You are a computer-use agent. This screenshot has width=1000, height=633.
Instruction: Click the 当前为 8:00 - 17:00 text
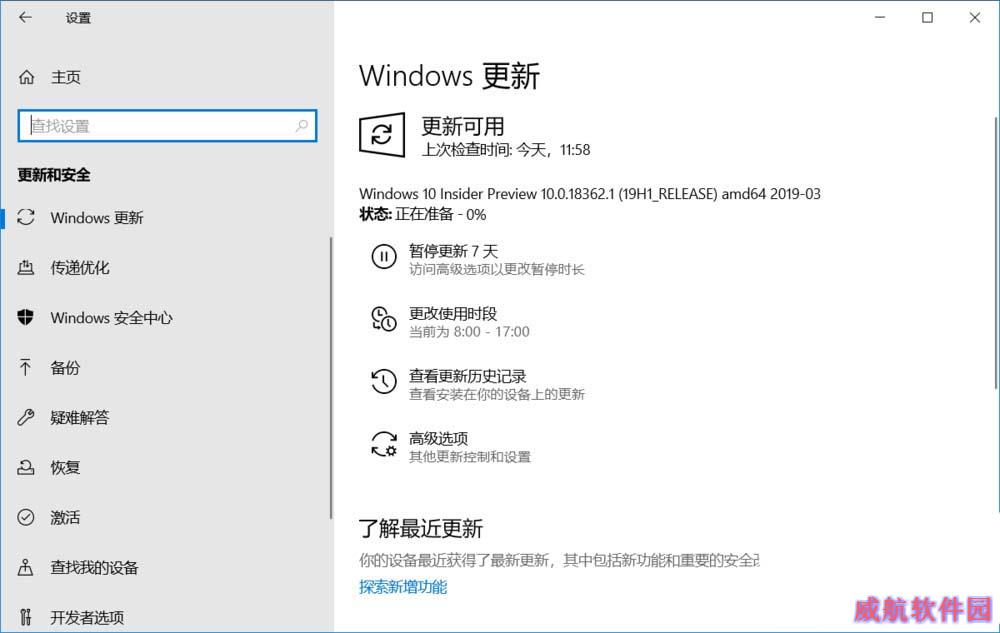[469, 331]
